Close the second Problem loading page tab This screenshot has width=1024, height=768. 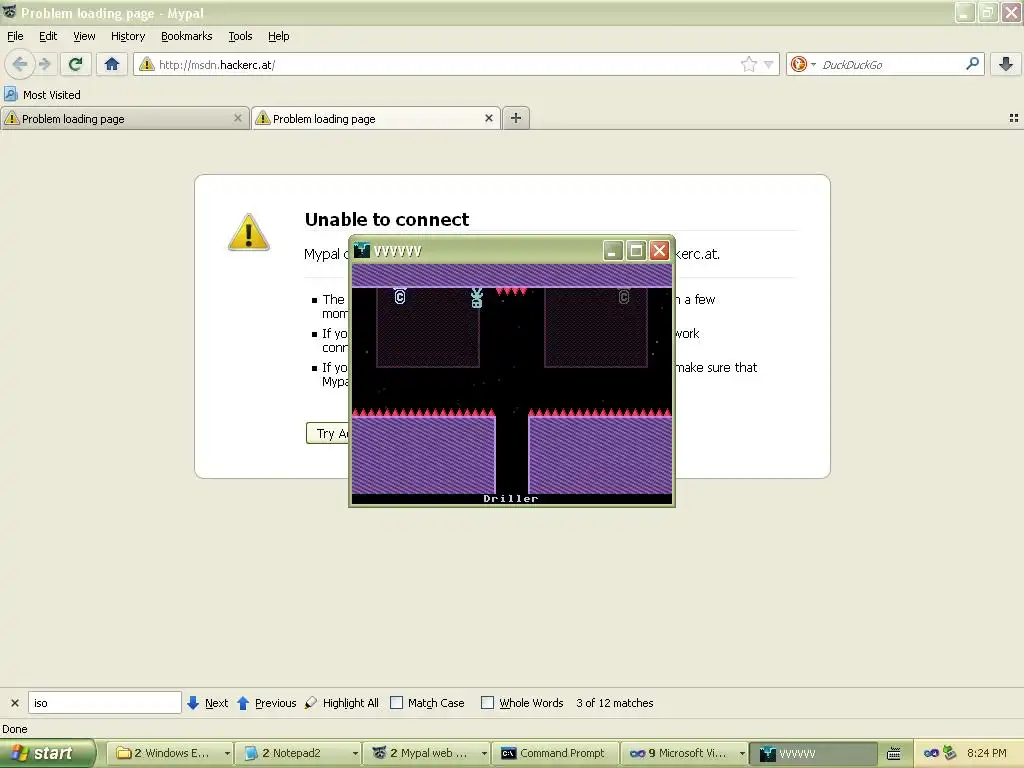[488, 118]
